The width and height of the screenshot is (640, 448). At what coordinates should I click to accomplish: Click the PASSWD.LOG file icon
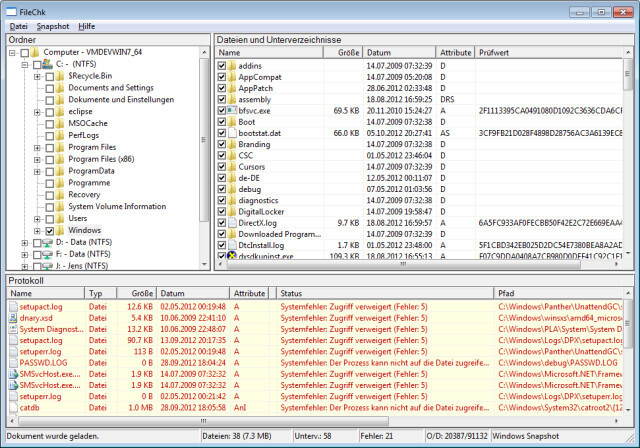tap(13, 363)
